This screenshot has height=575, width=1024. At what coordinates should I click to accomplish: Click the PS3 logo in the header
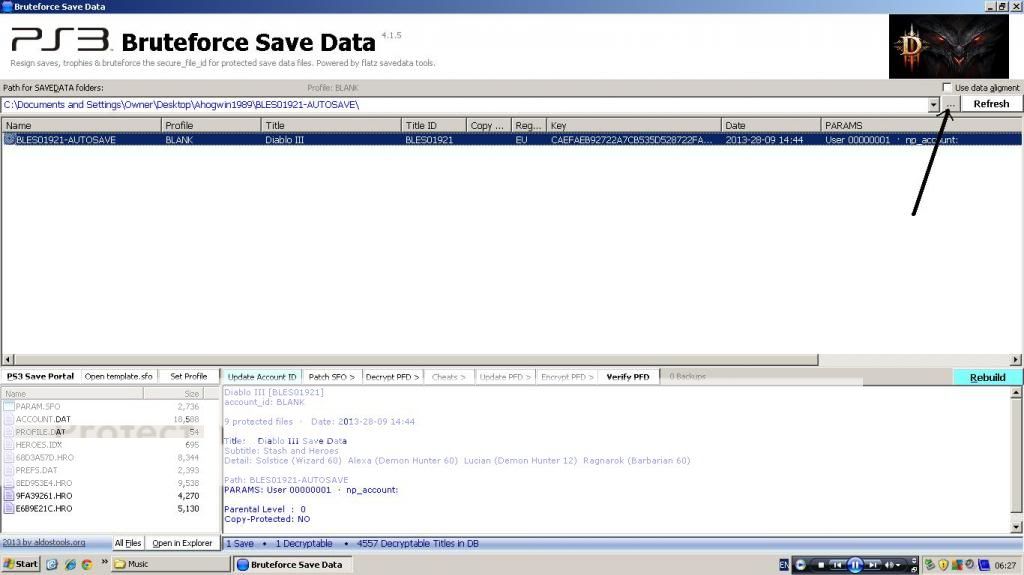coord(58,40)
